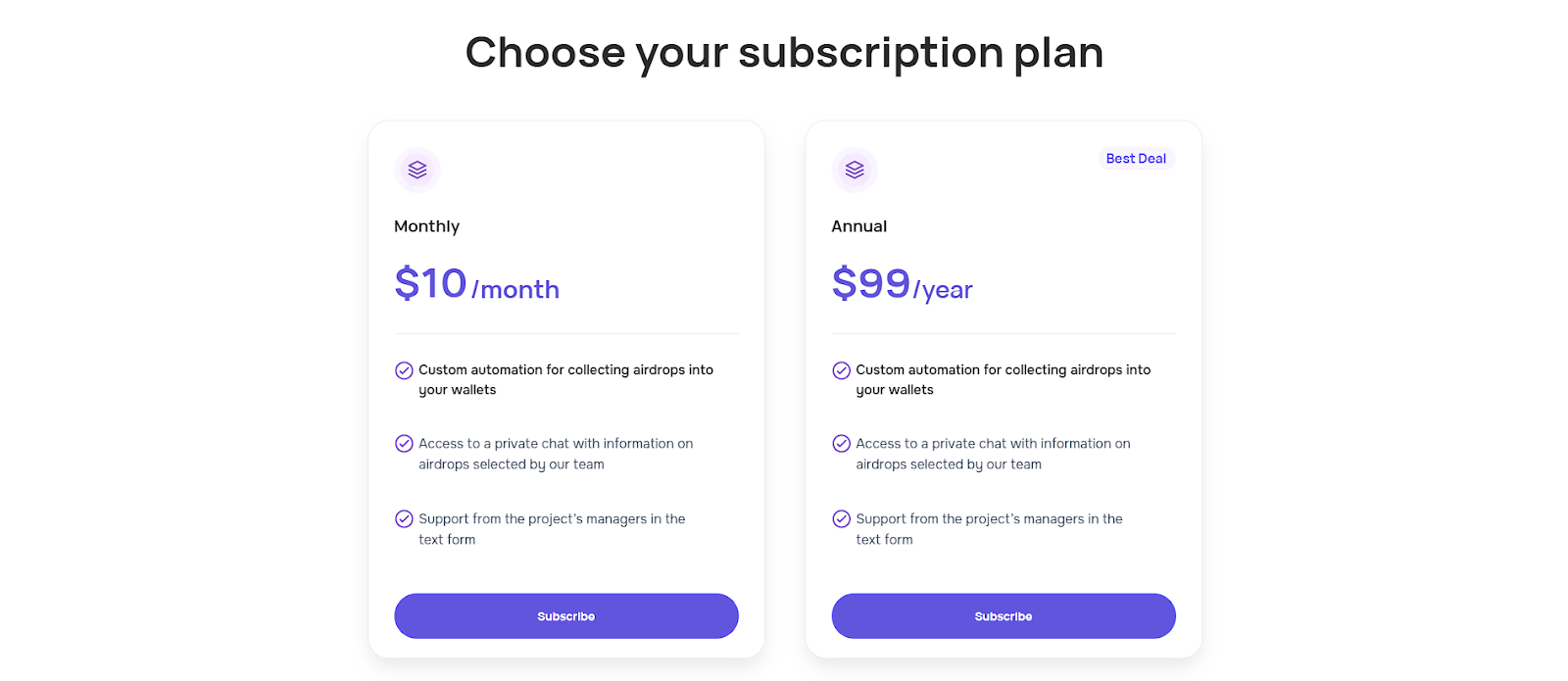Click Monthly plan's private chat checkmark icon
Viewport: 1568px width, 681px height.
[404, 444]
